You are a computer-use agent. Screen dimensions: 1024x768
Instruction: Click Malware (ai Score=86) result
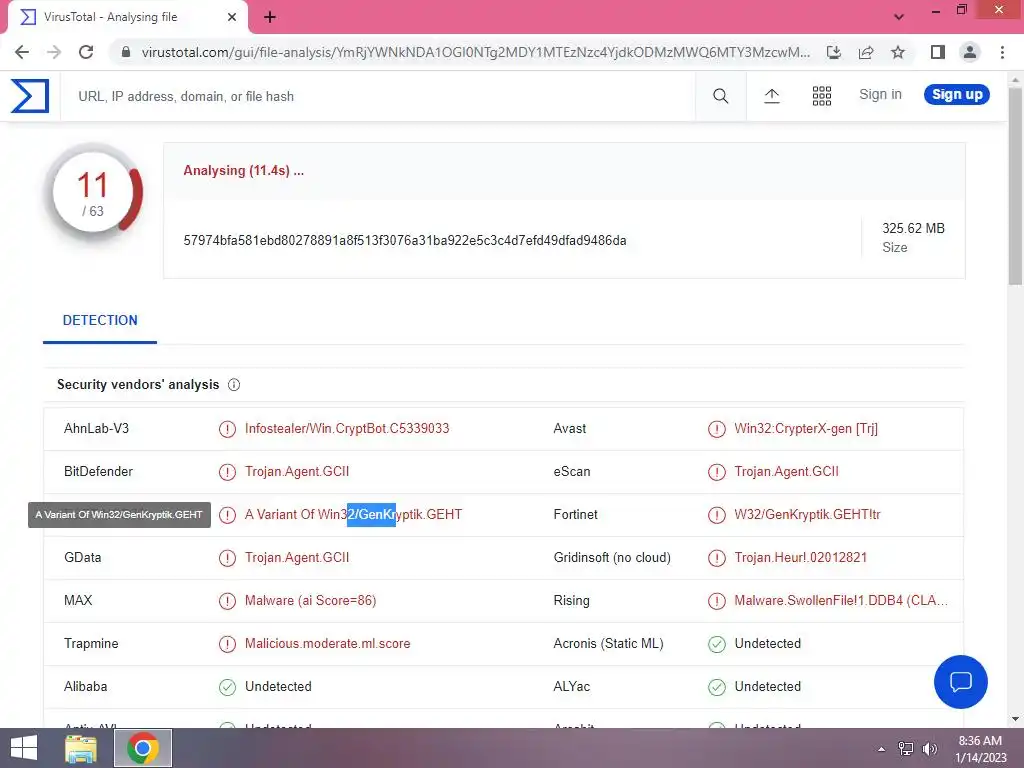[310, 601]
